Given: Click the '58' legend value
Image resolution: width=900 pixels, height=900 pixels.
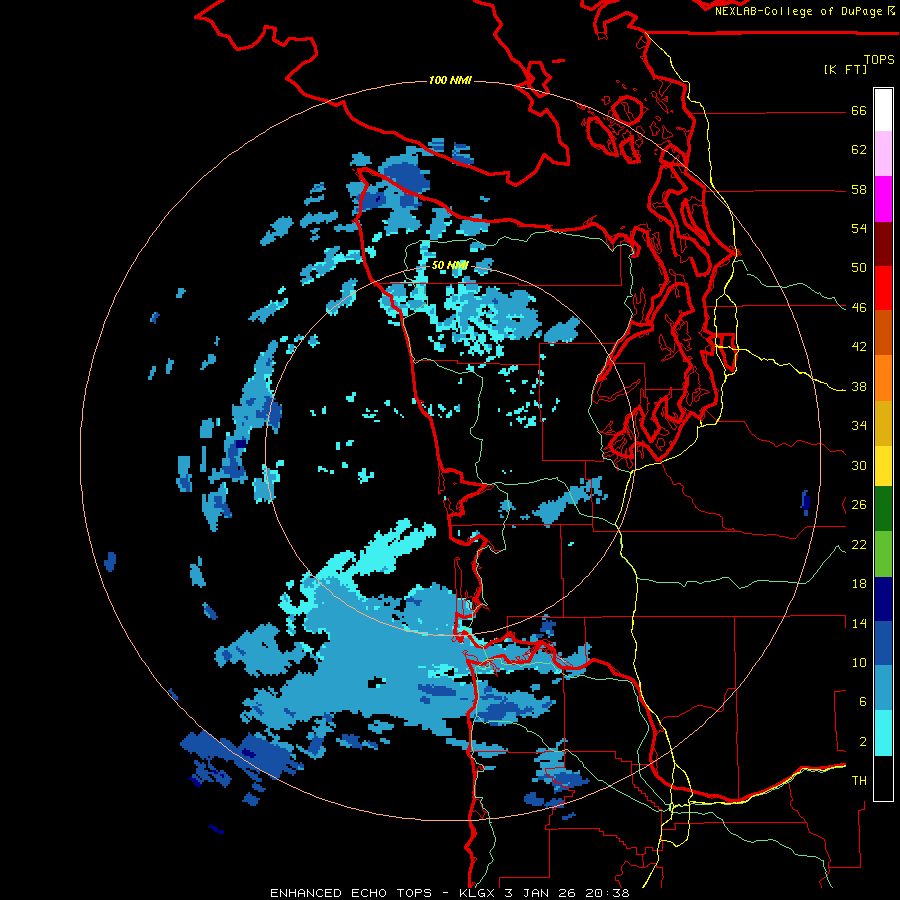Looking at the screenshot, I should point(859,189).
